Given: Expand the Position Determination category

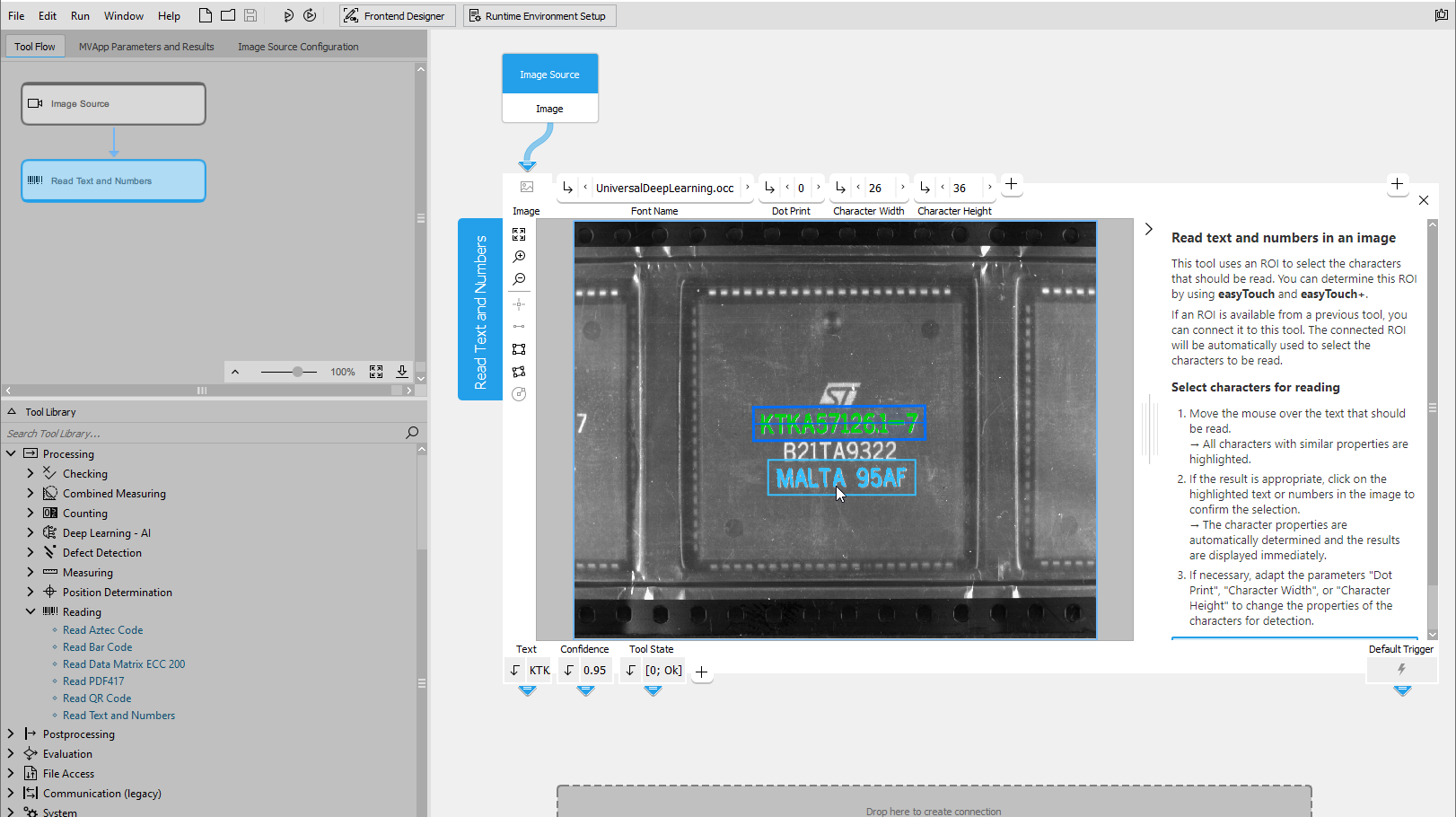Looking at the screenshot, I should [x=31, y=592].
